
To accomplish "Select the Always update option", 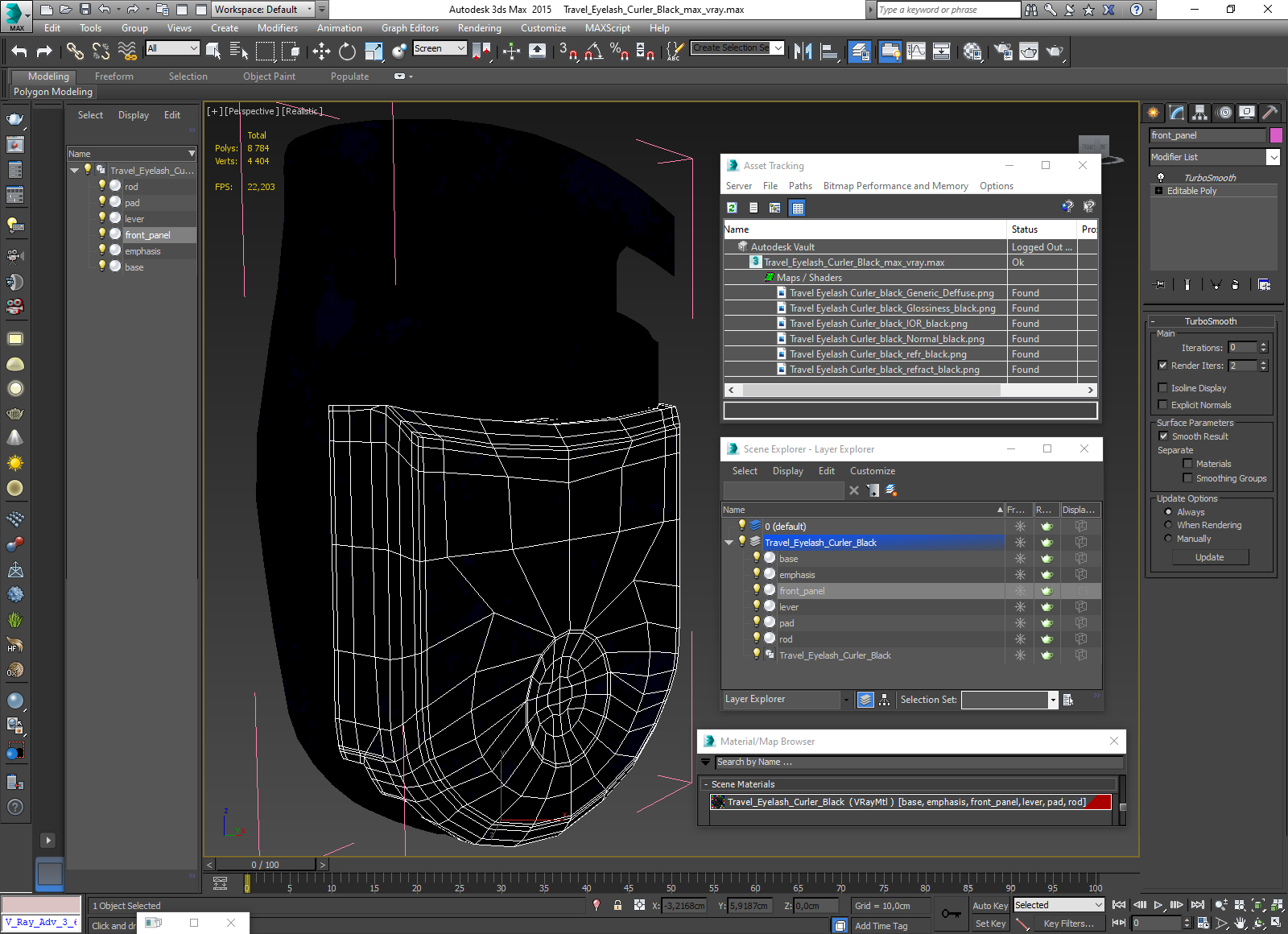I will 1168,511.
